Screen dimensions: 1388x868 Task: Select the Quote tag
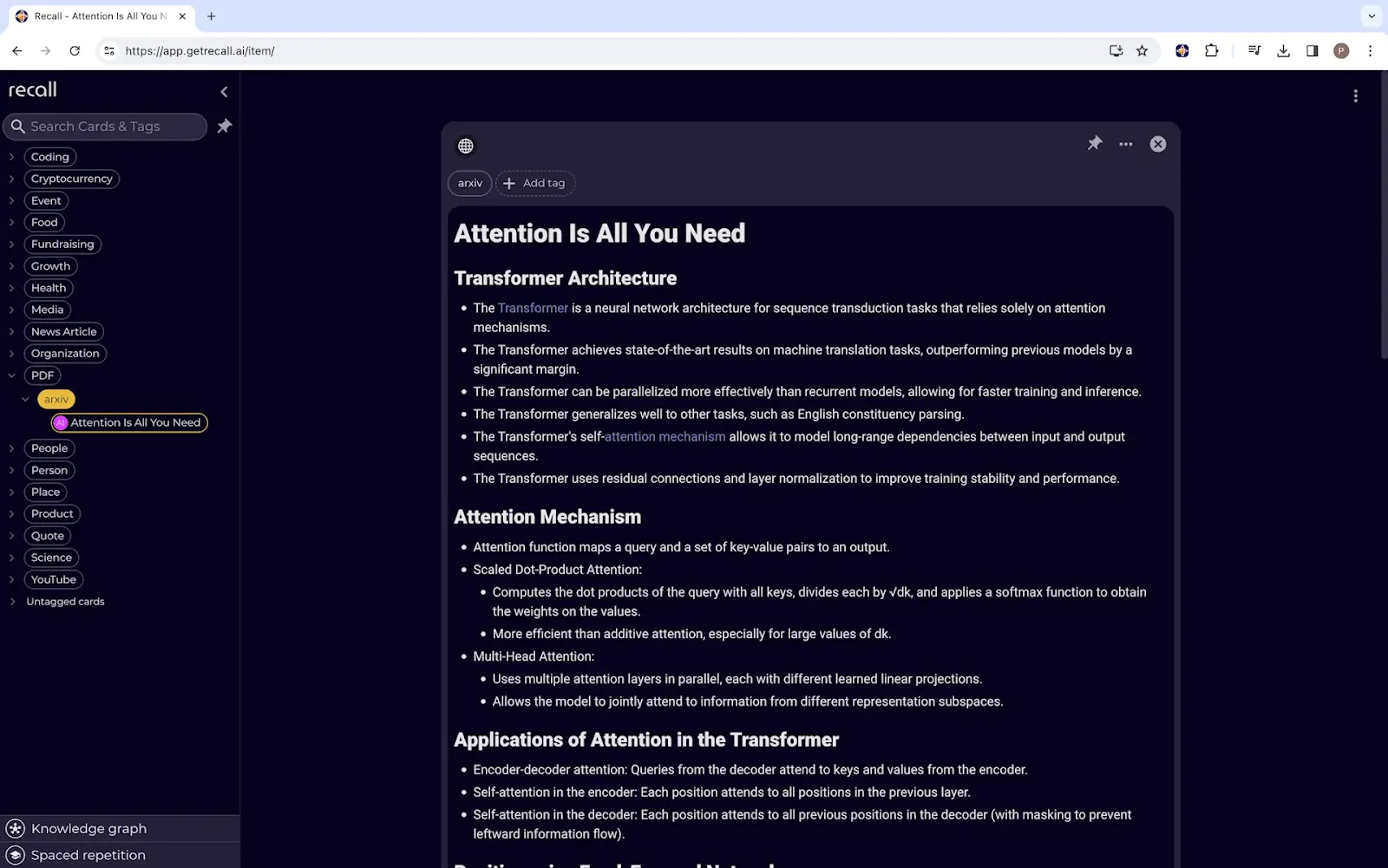(48, 536)
